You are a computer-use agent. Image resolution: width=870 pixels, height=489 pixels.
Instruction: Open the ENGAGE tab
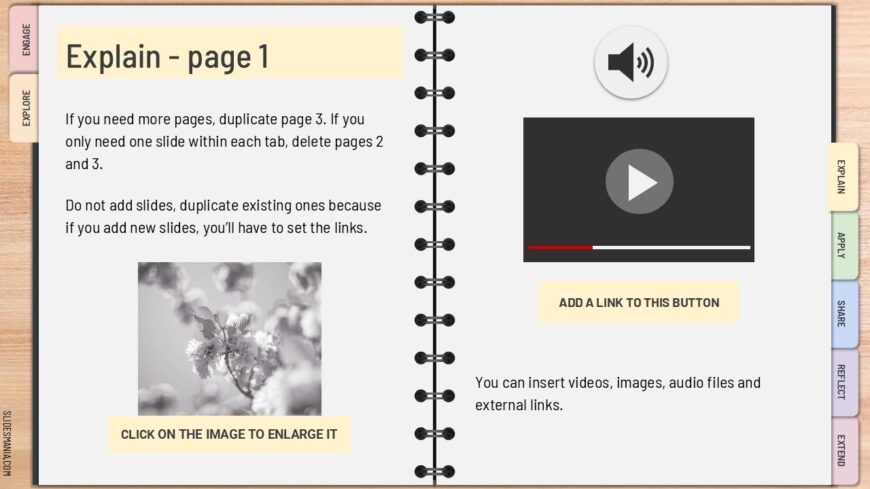[x=24, y=39]
